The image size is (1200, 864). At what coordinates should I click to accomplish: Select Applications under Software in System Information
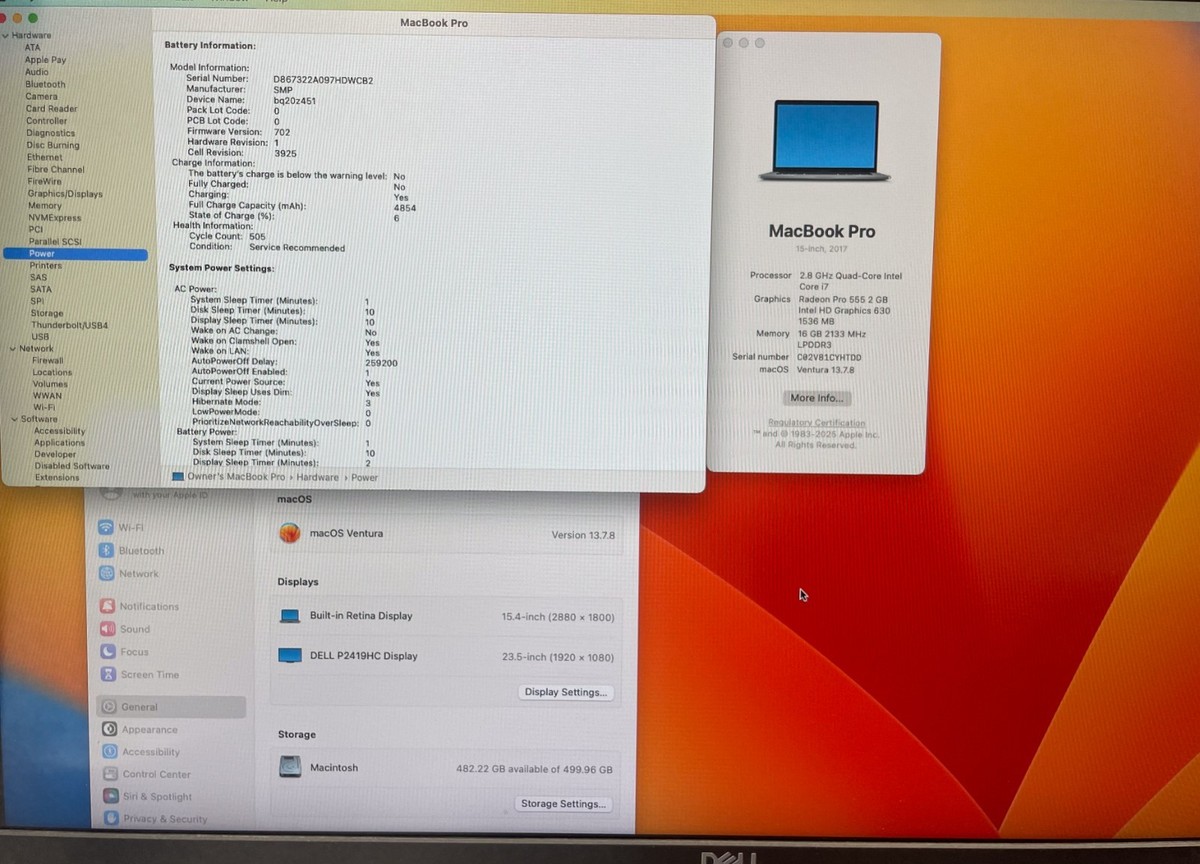(59, 442)
